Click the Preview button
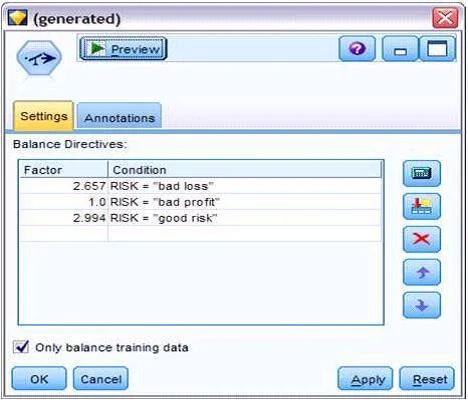The height and width of the screenshot is (400, 468). 123,49
